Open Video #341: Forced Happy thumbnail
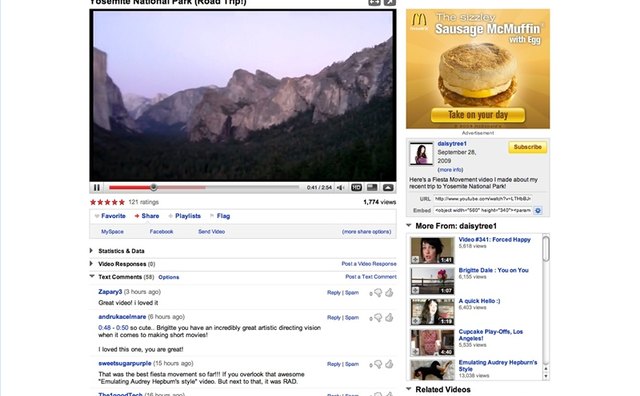Viewport: 640px width, 396px height. coord(432,250)
